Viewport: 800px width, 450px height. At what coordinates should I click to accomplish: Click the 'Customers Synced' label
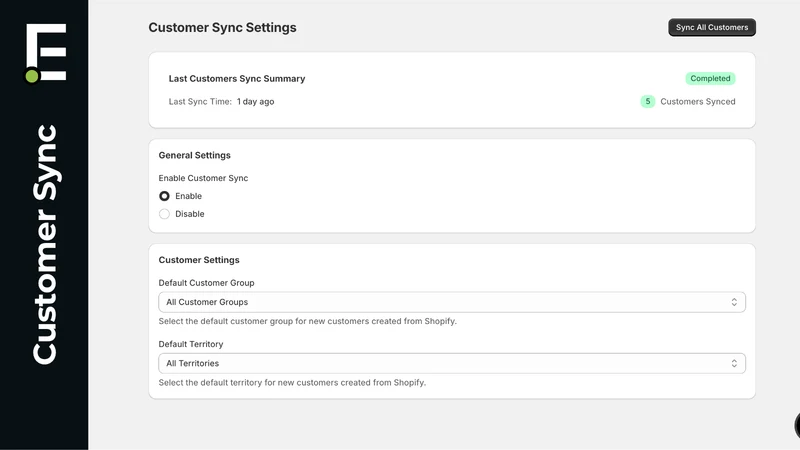coord(697,102)
